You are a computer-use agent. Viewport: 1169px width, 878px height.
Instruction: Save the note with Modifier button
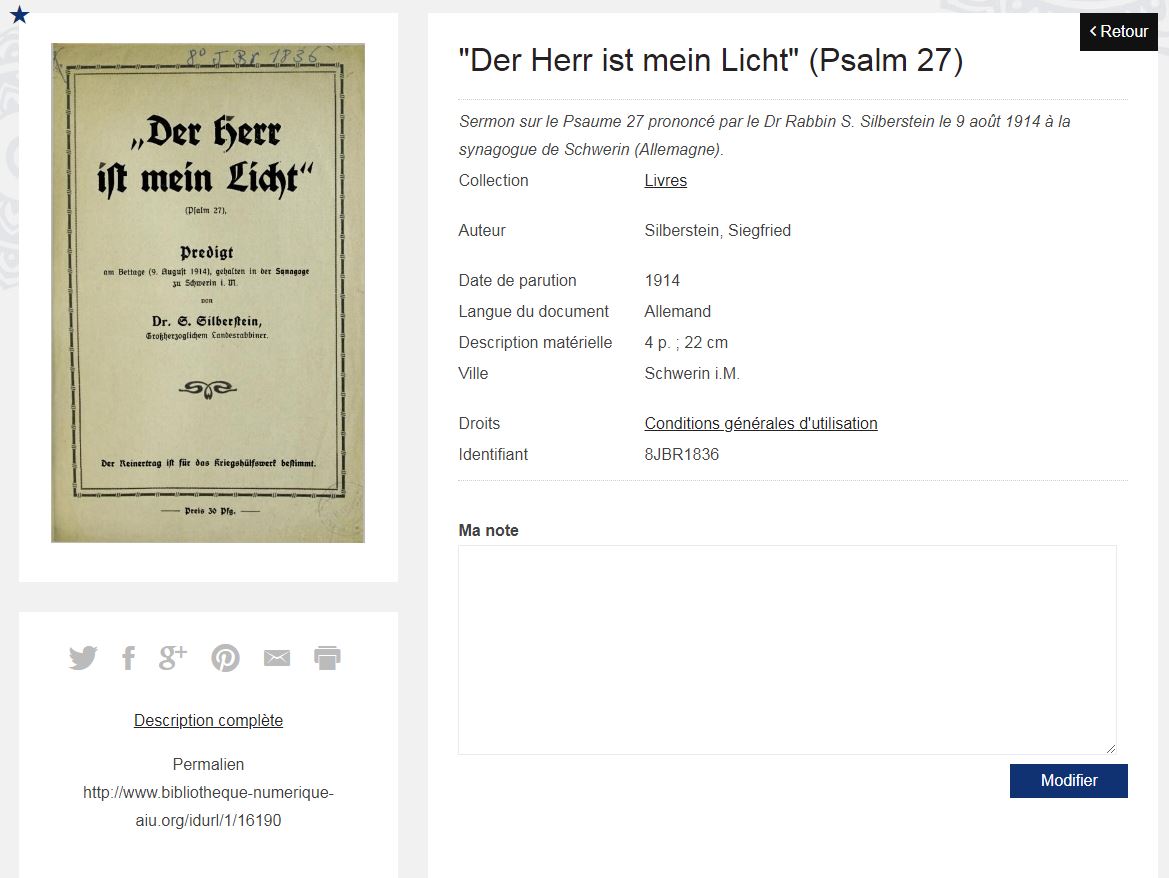click(x=1068, y=780)
